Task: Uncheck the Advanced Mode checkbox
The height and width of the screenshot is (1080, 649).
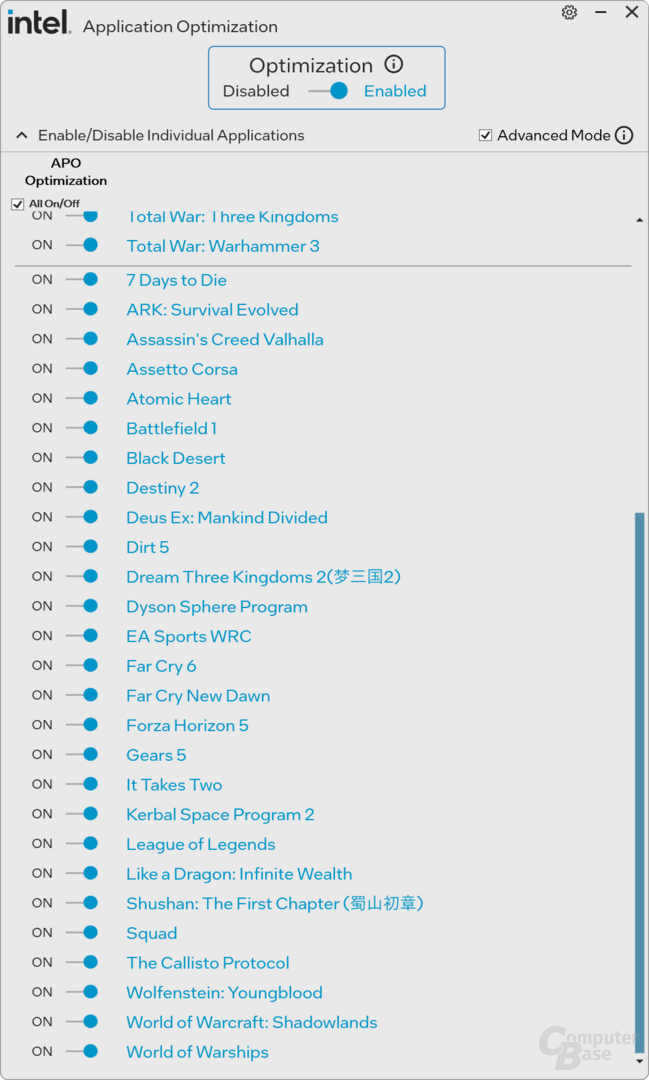Action: point(486,135)
